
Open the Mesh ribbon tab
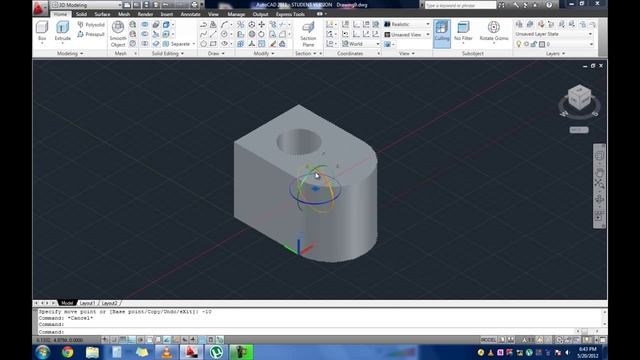click(x=124, y=14)
